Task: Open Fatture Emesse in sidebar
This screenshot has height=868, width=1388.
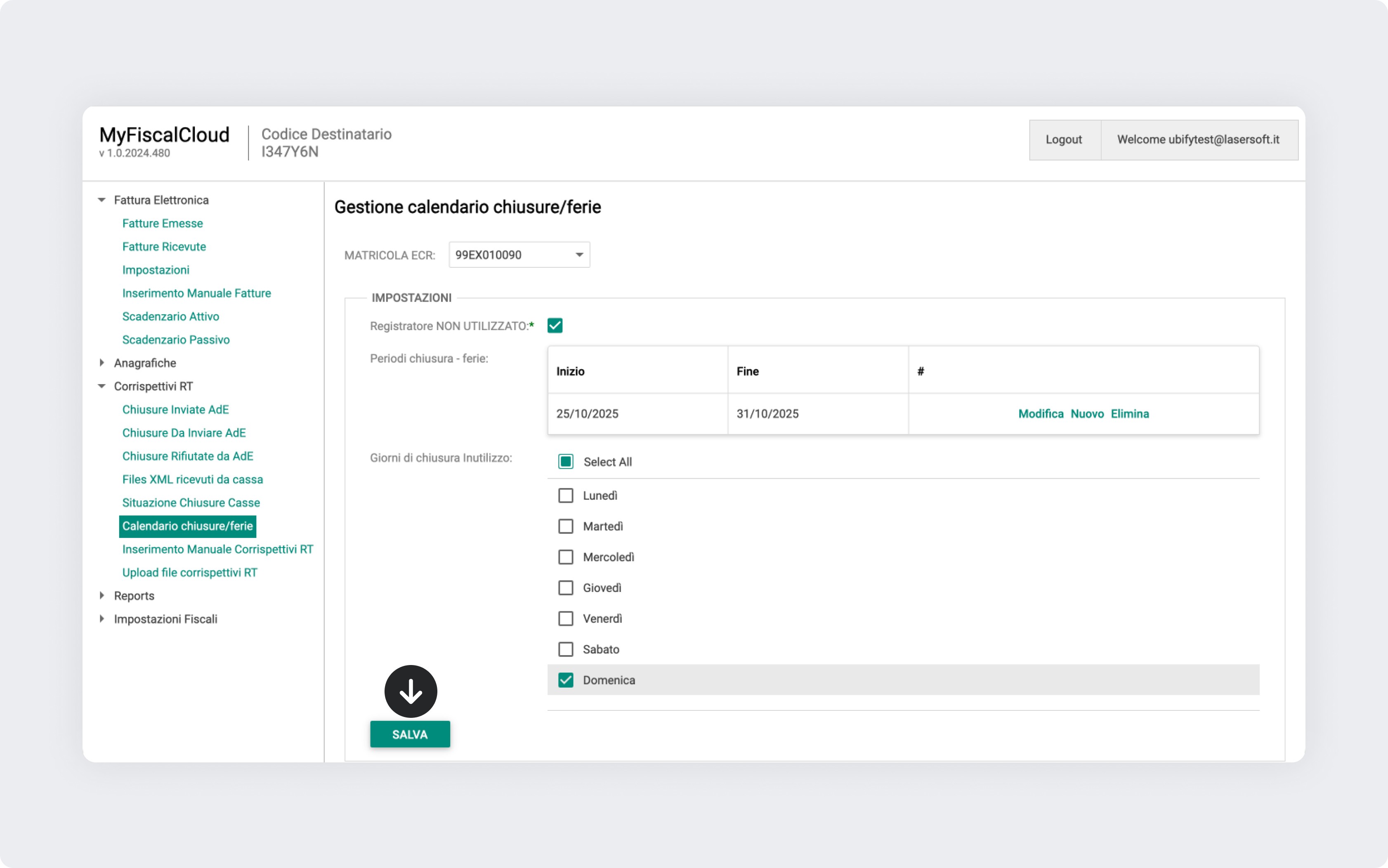Action: click(x=163, y=223)
